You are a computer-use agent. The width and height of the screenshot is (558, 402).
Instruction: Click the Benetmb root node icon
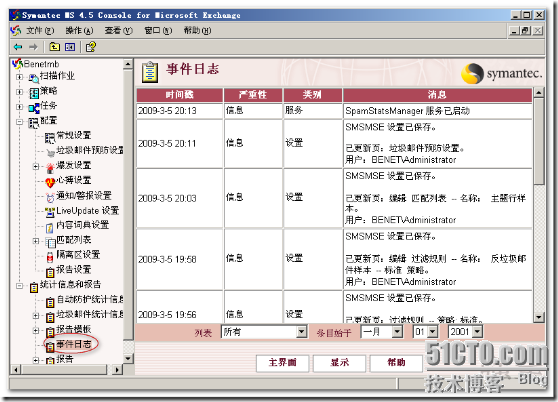pyautogui.click(x=17, y=64)
